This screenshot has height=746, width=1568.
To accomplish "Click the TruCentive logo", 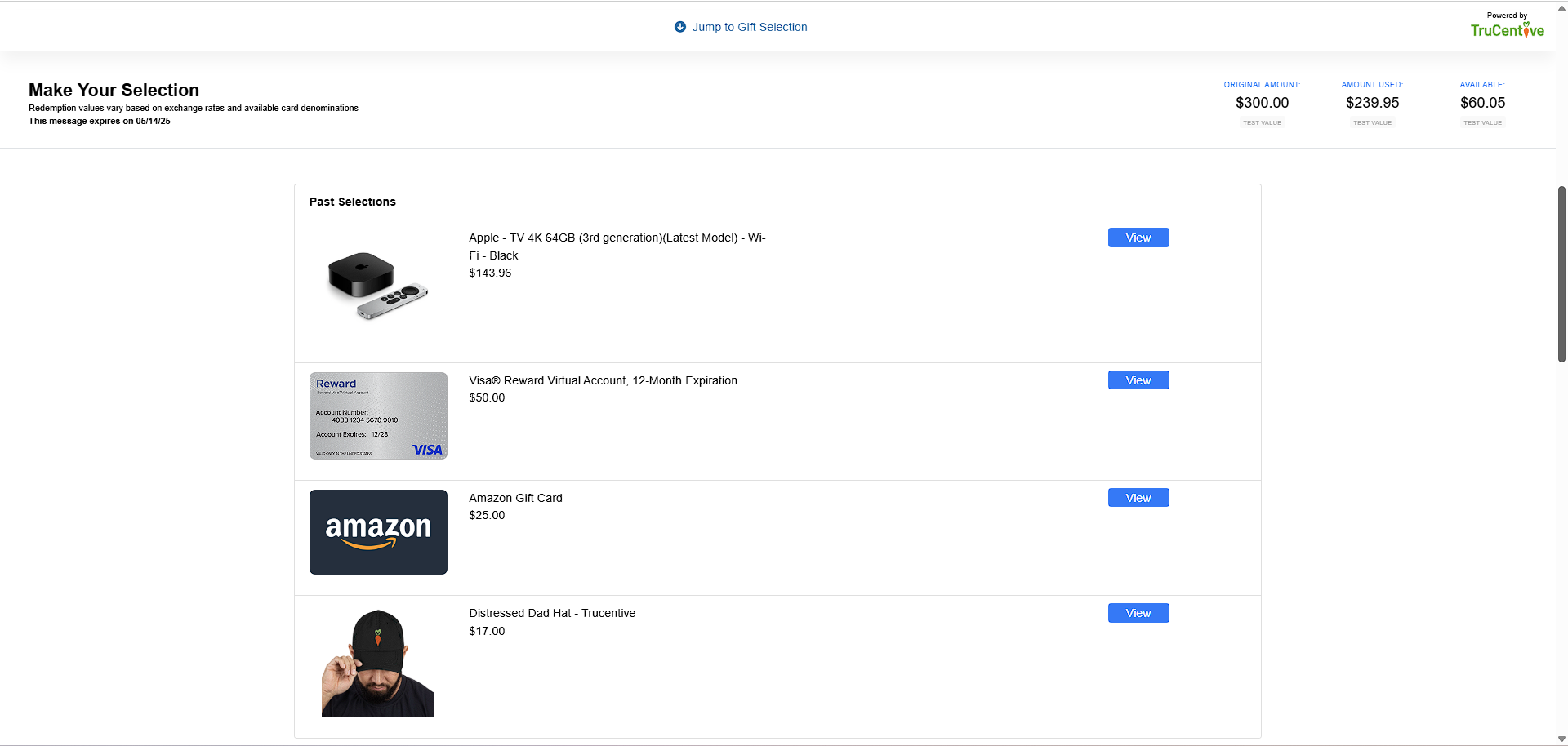I will point(1507,30).
